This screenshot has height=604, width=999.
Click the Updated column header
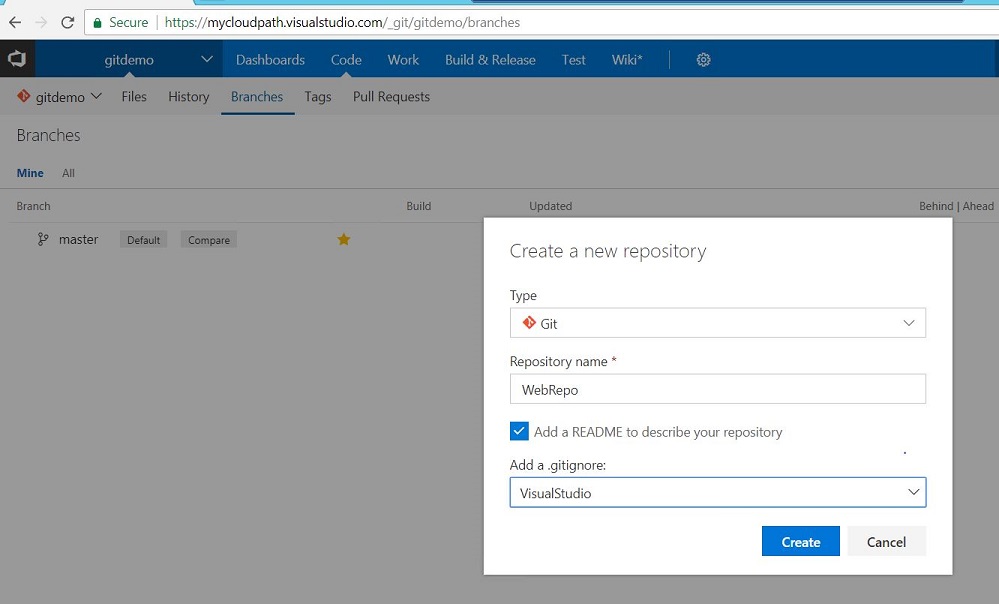550,206
